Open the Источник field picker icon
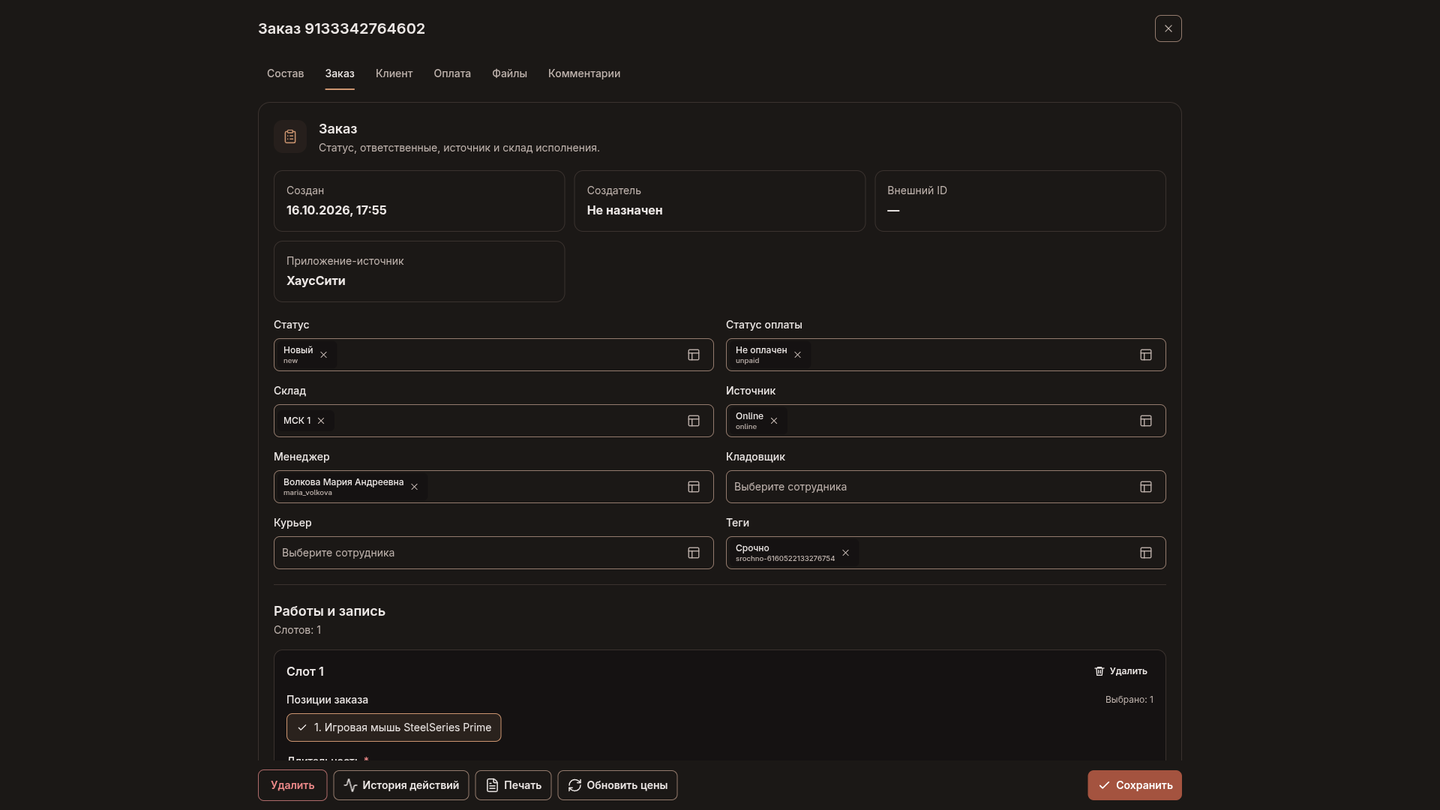The image size is (1440, 810). pos(1146,421)
